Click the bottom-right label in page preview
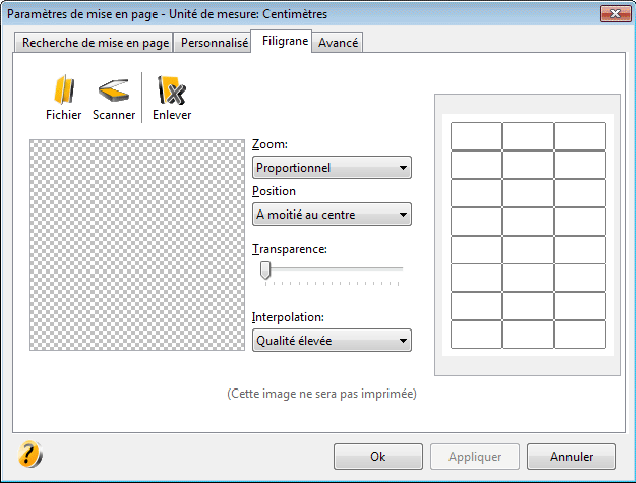 [580, 334]
